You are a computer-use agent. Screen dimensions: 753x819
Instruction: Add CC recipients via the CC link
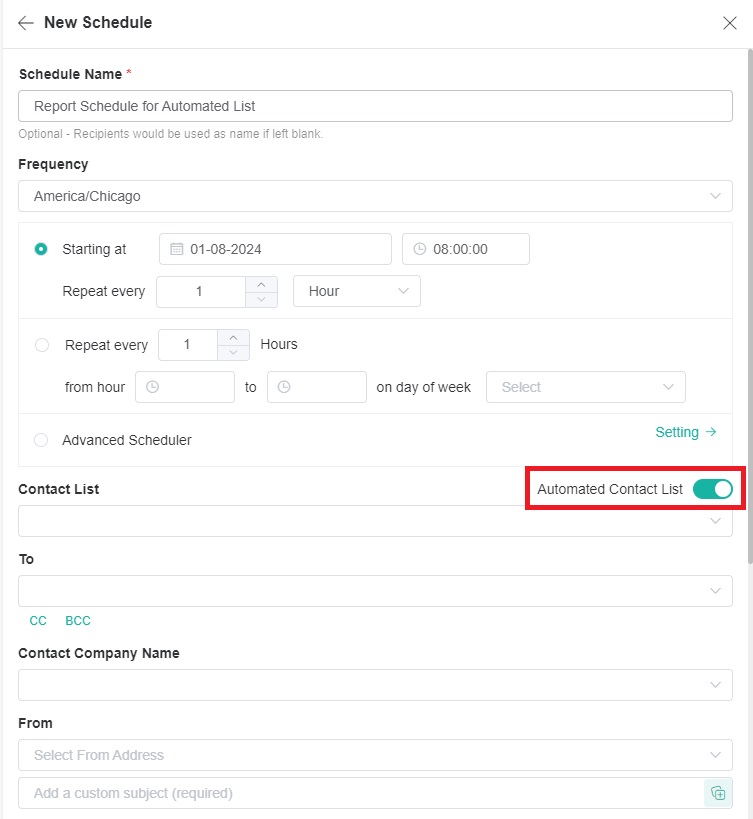tap(37, 620)
